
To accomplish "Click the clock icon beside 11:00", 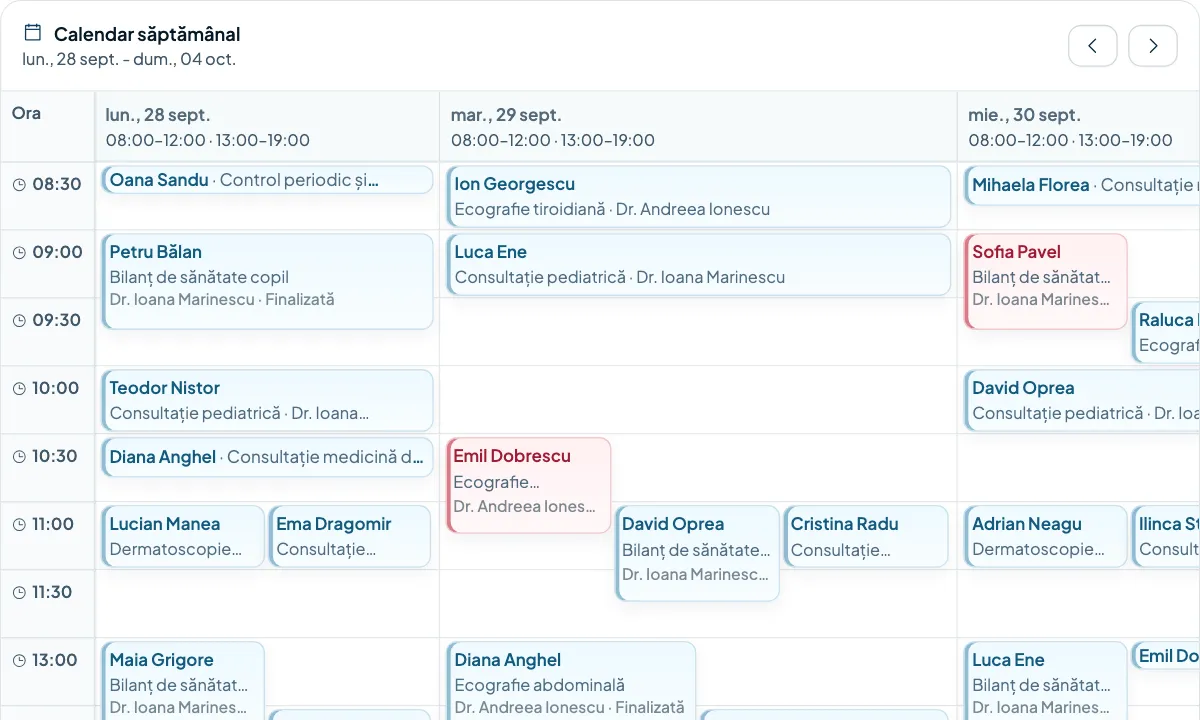I will 19,524.
